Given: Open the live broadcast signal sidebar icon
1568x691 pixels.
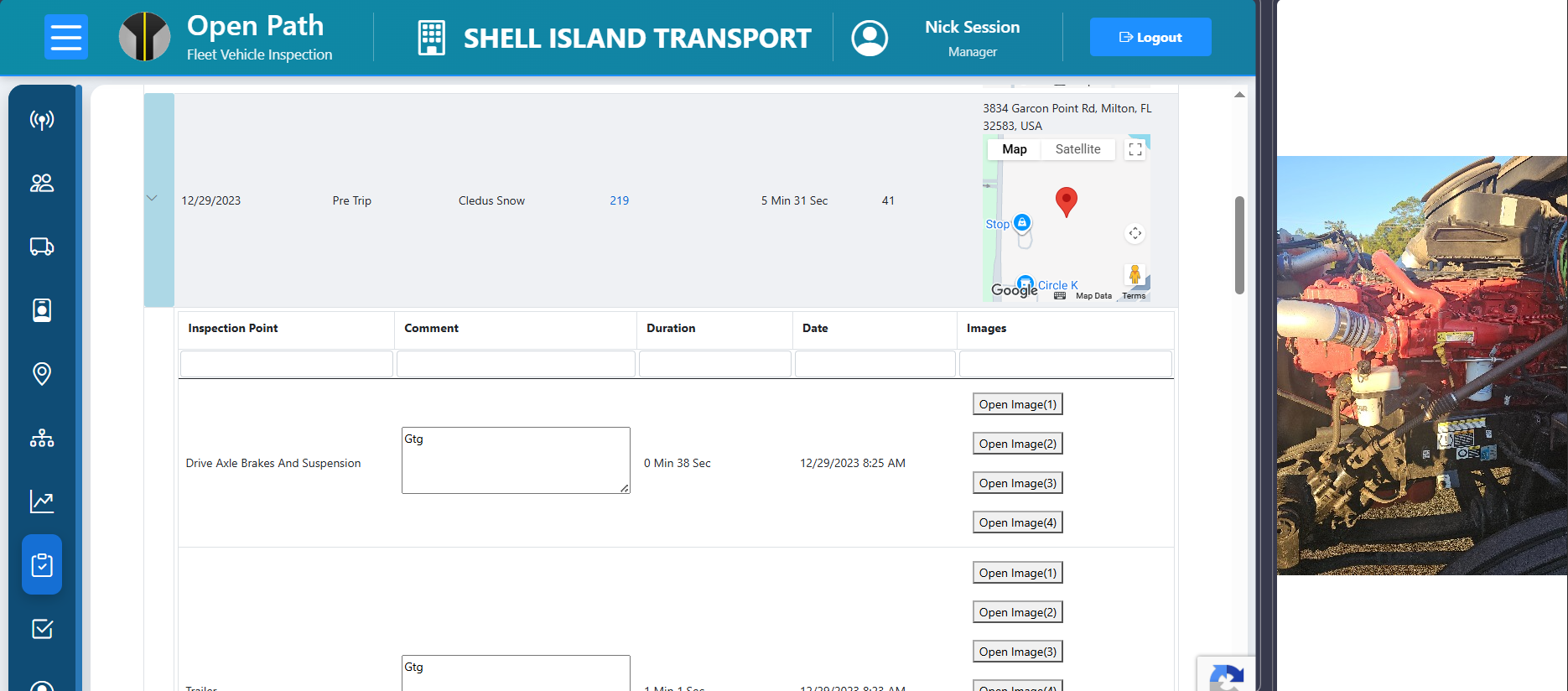Looking at the screenshot, I should click(42, 120).
